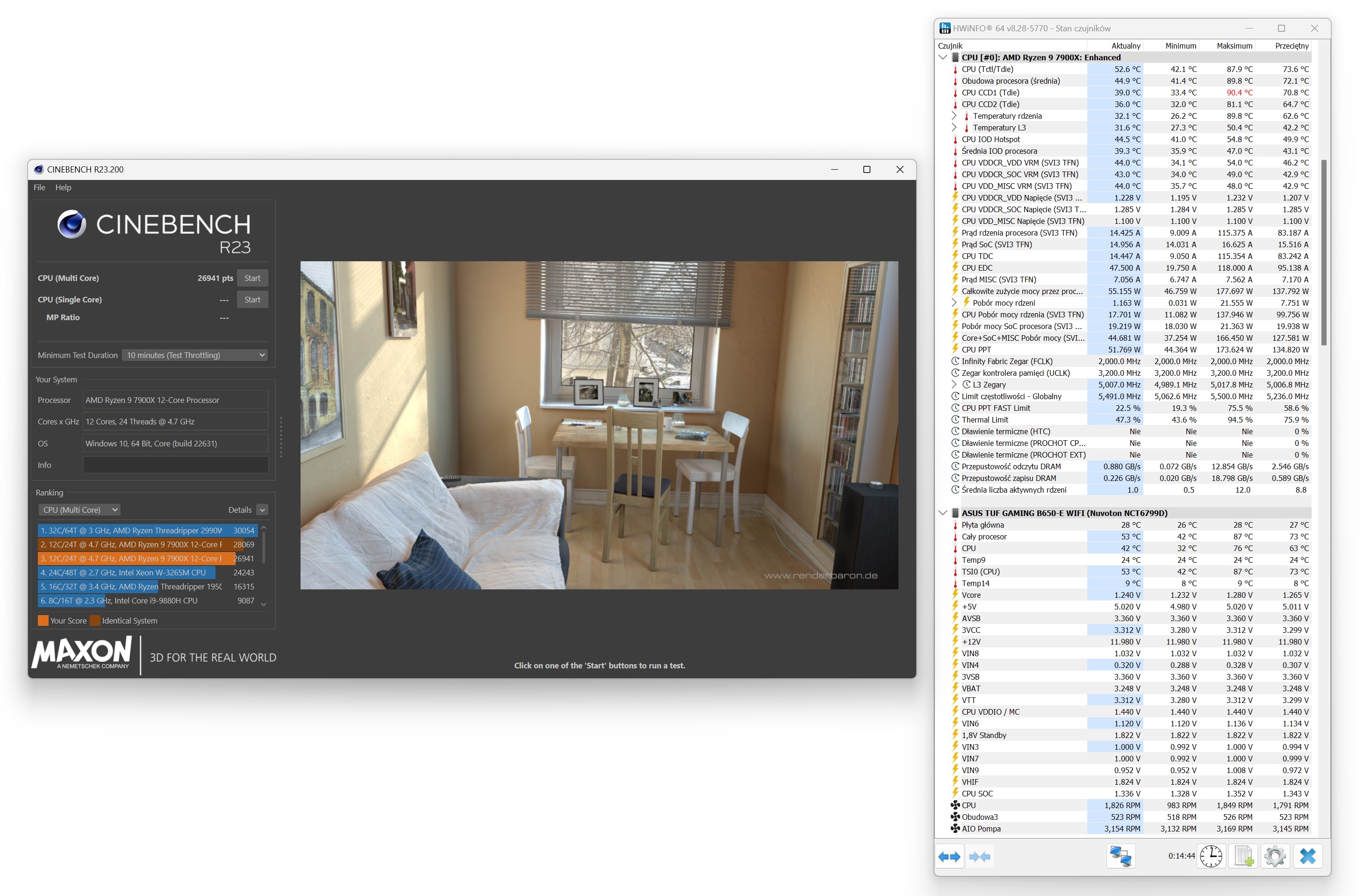The height and width of the screenshot is (896, 1364).
Task: Start the CPU (Multi Core) test
Action: click(x=252, y=278)
